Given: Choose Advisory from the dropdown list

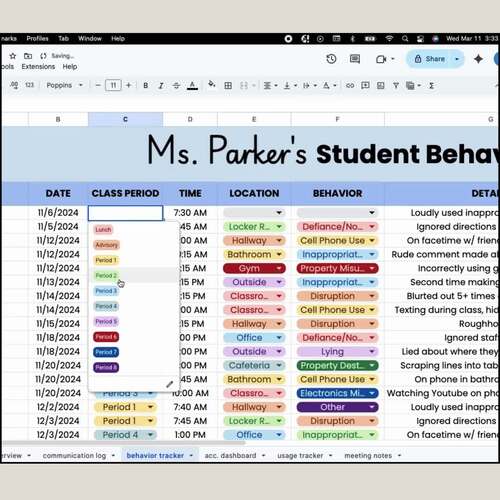Looking at the screenshot, I should (x=107, y=245).
